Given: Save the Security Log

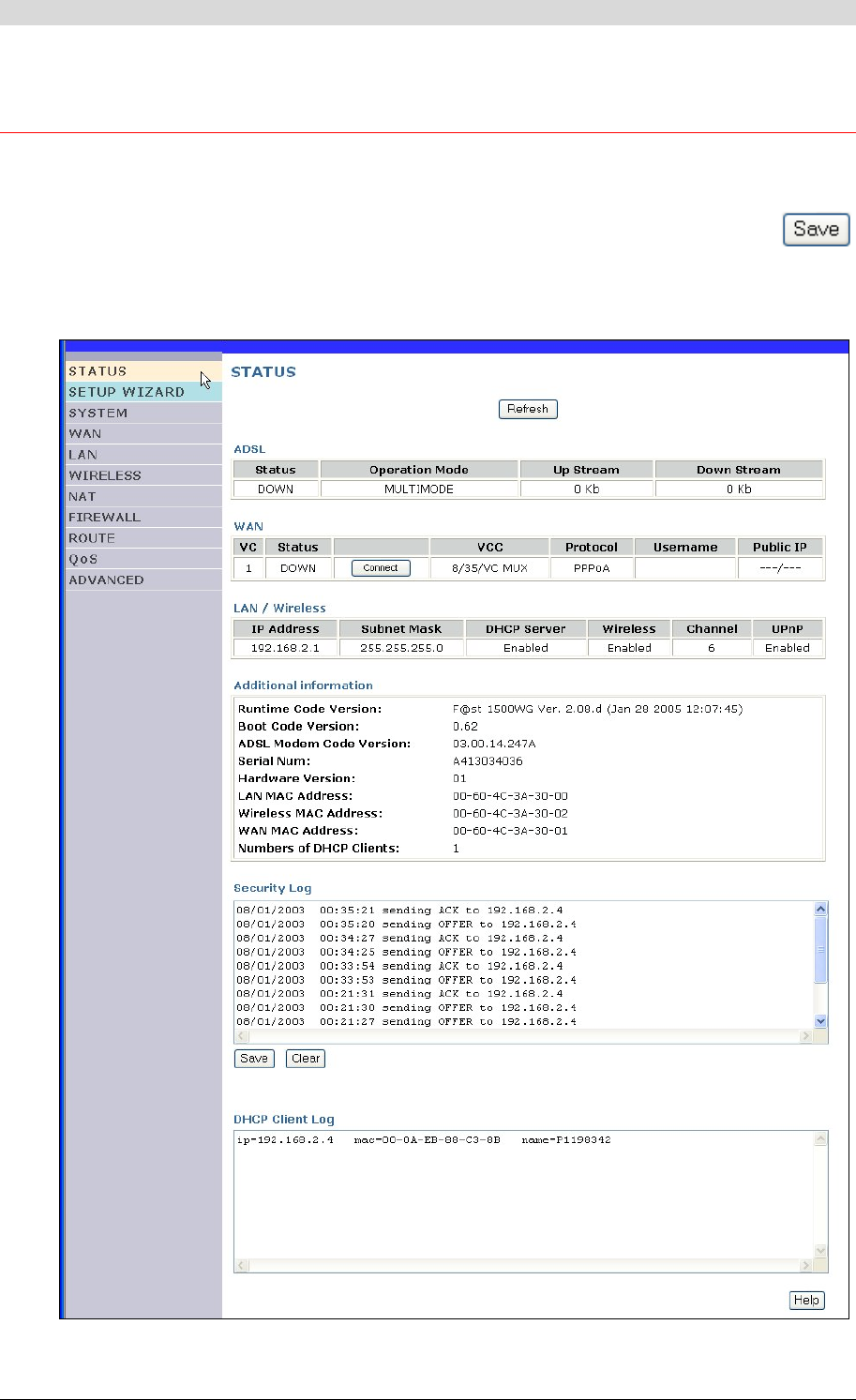Looking at the screenshot, I should [254, 1059].
